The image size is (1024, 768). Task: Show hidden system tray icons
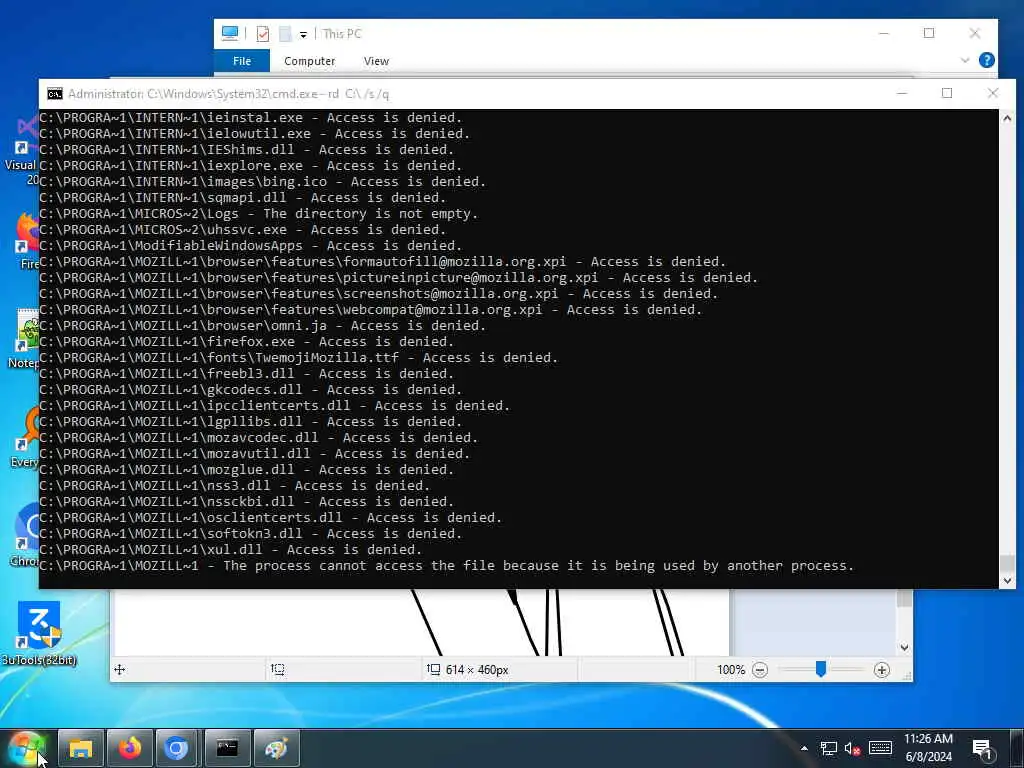(x=804, y=748)
